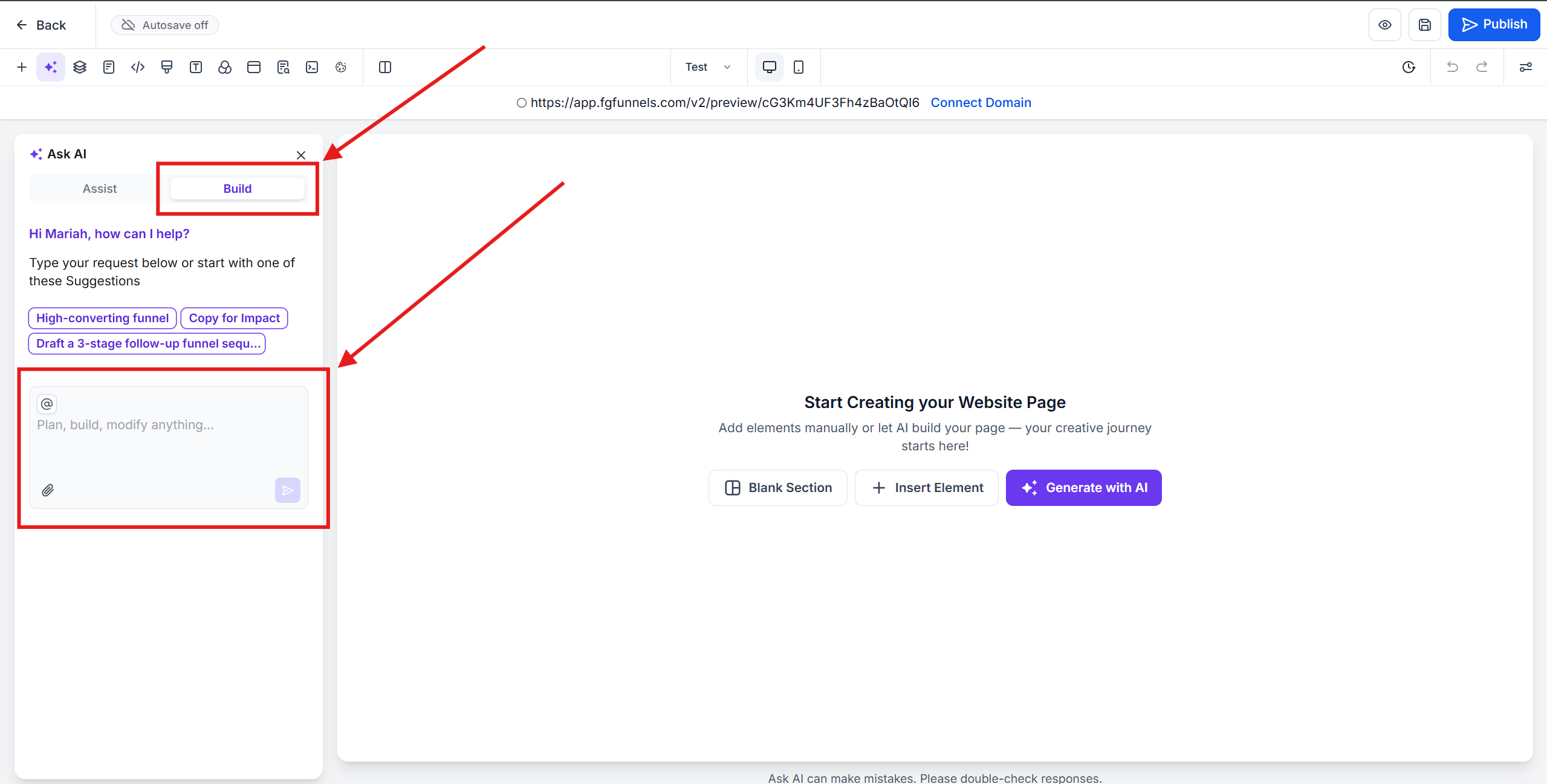Click the custom code brackets icon

click(138, 67)
